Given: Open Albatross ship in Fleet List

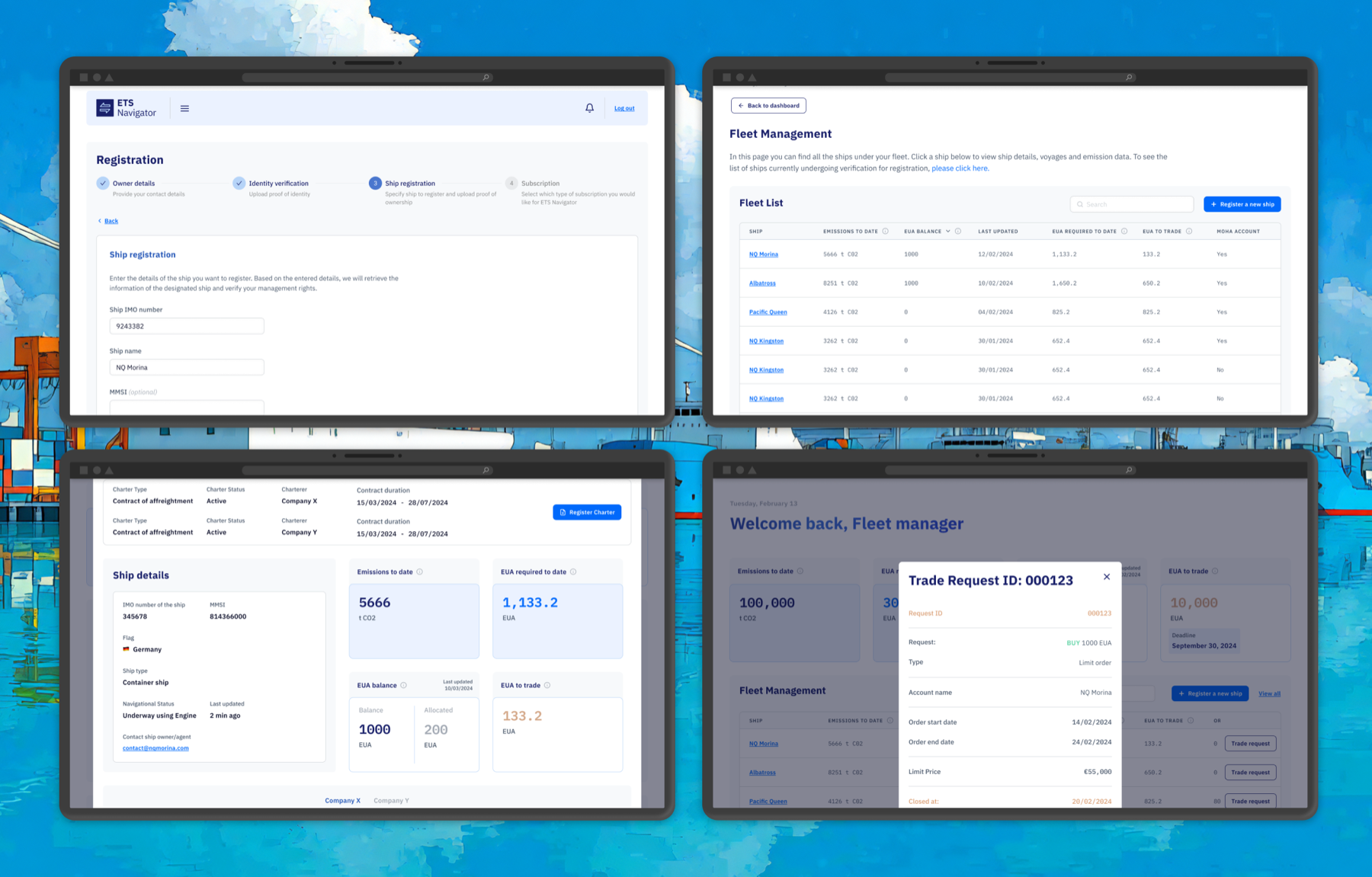Looking at the screenshot, I should [x=762, y=283].
